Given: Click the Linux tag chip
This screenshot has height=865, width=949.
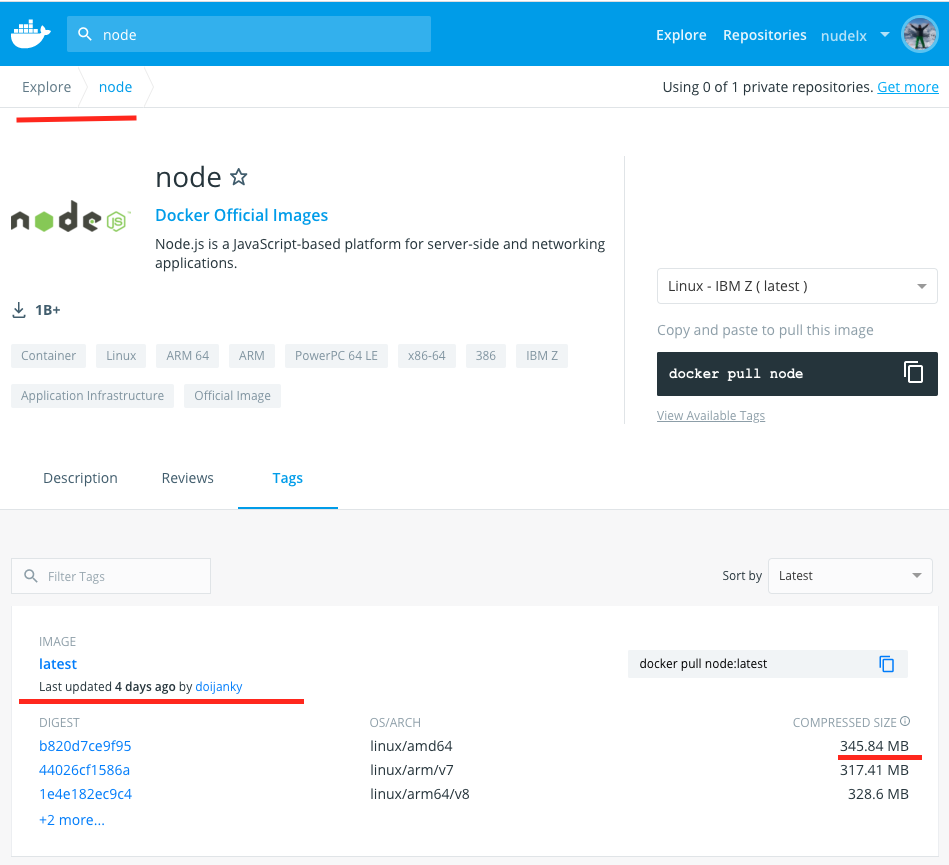Looking at the screenshot, I should (x=121, y=356).
